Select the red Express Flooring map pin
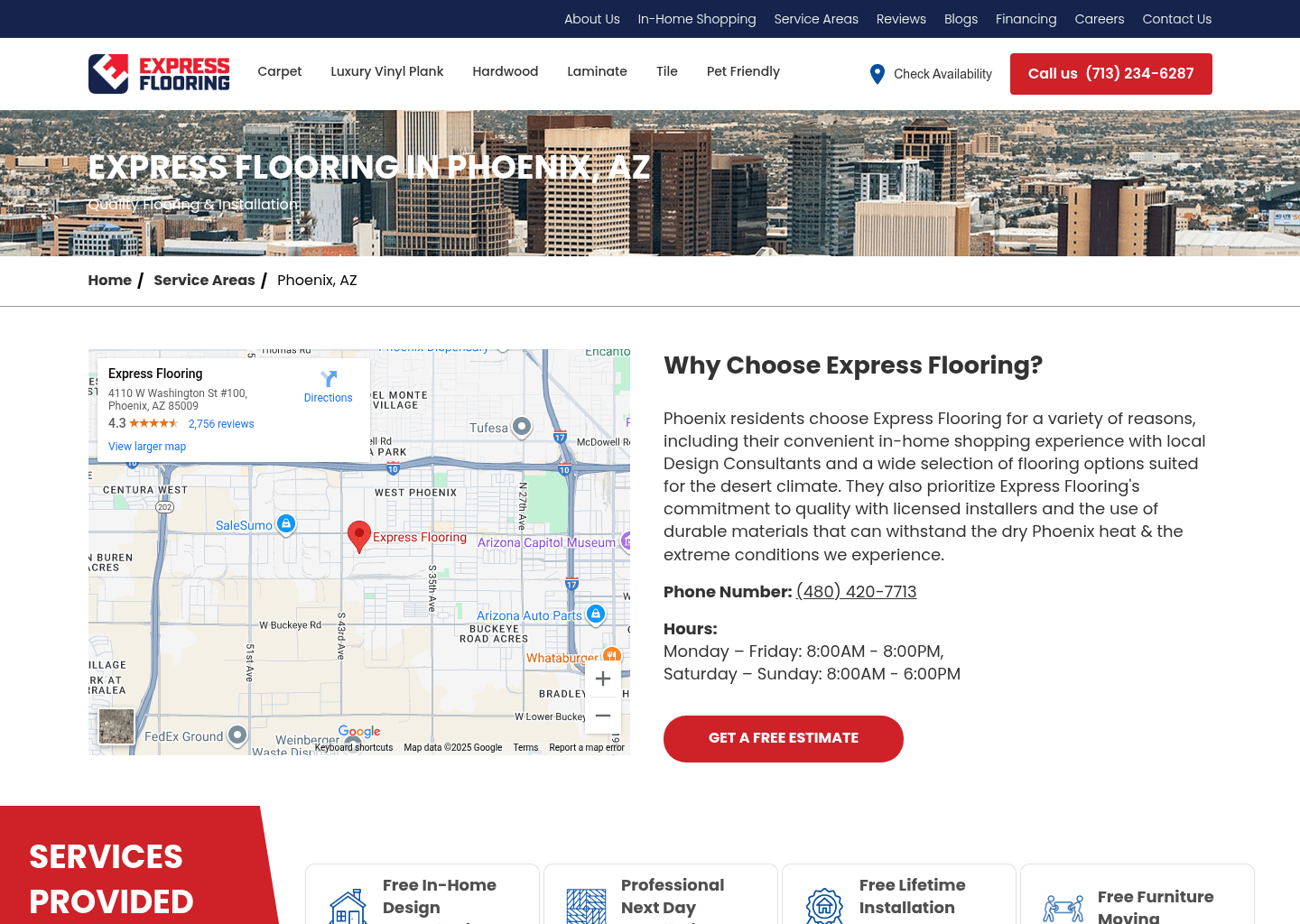This screenshot has width=1300, height=924. tap(359, 536)
